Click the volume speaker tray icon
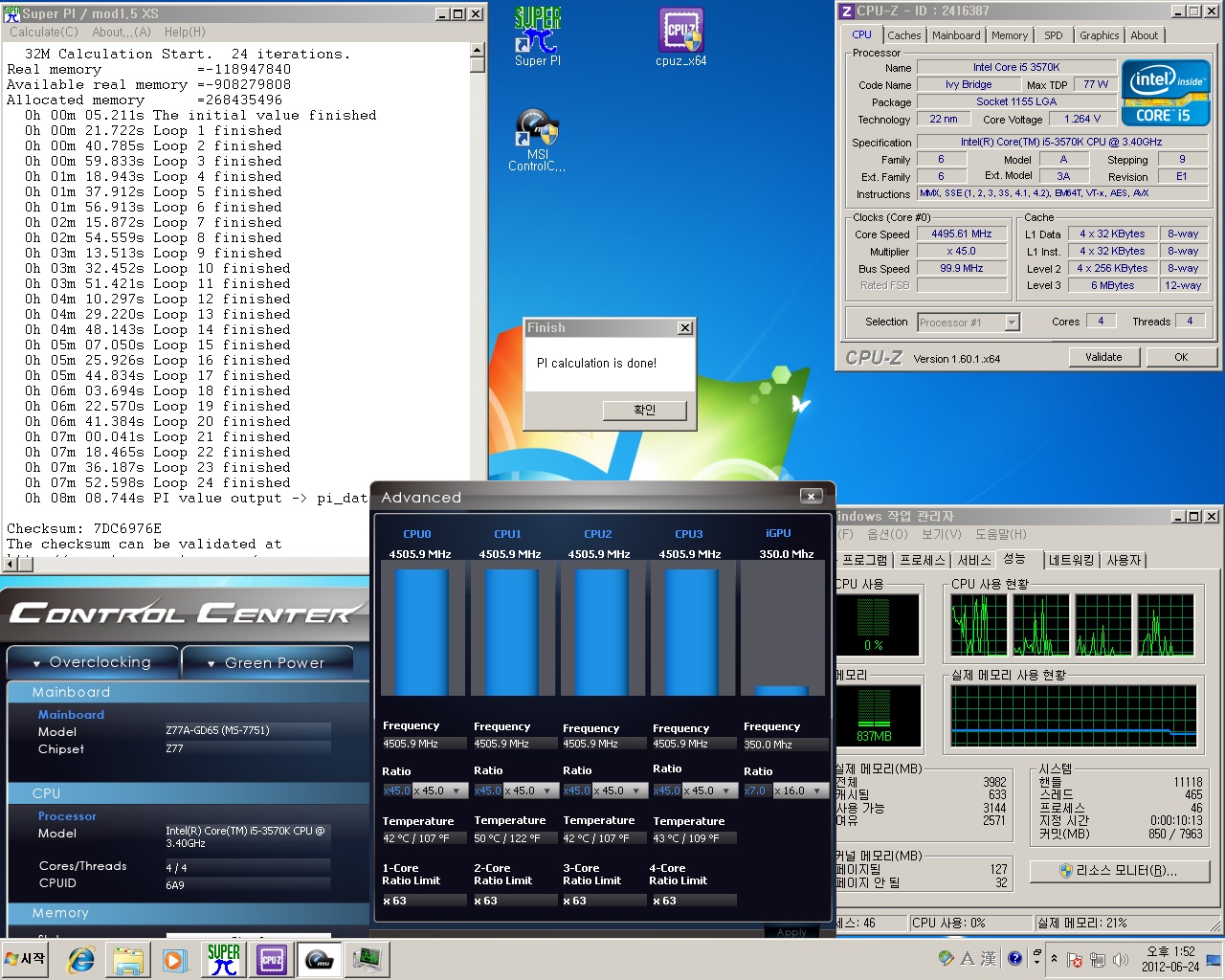 tap(1120, 959)
